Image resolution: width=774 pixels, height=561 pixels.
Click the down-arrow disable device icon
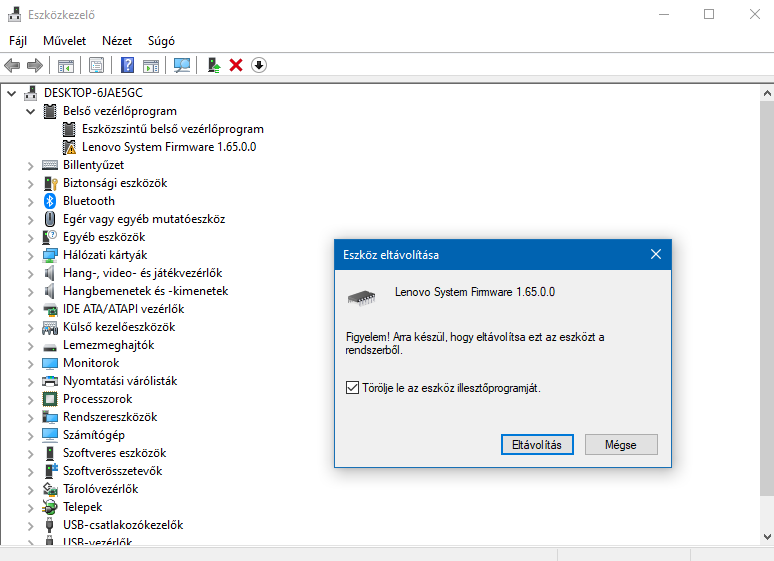tap(259, 65)
